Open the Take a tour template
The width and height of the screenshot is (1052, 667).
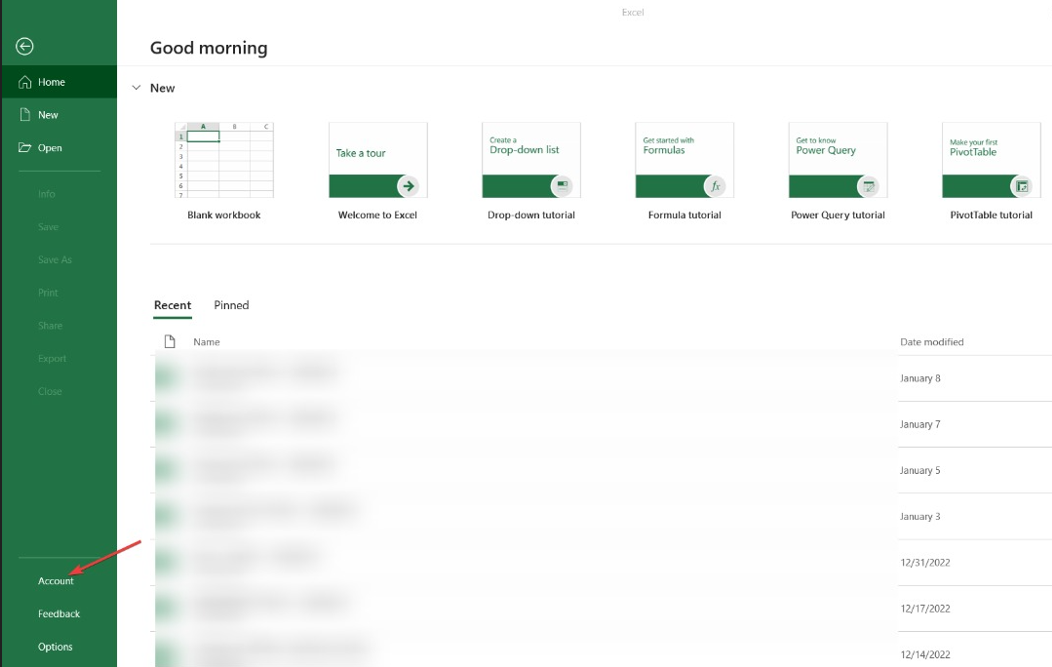[378, 160]
